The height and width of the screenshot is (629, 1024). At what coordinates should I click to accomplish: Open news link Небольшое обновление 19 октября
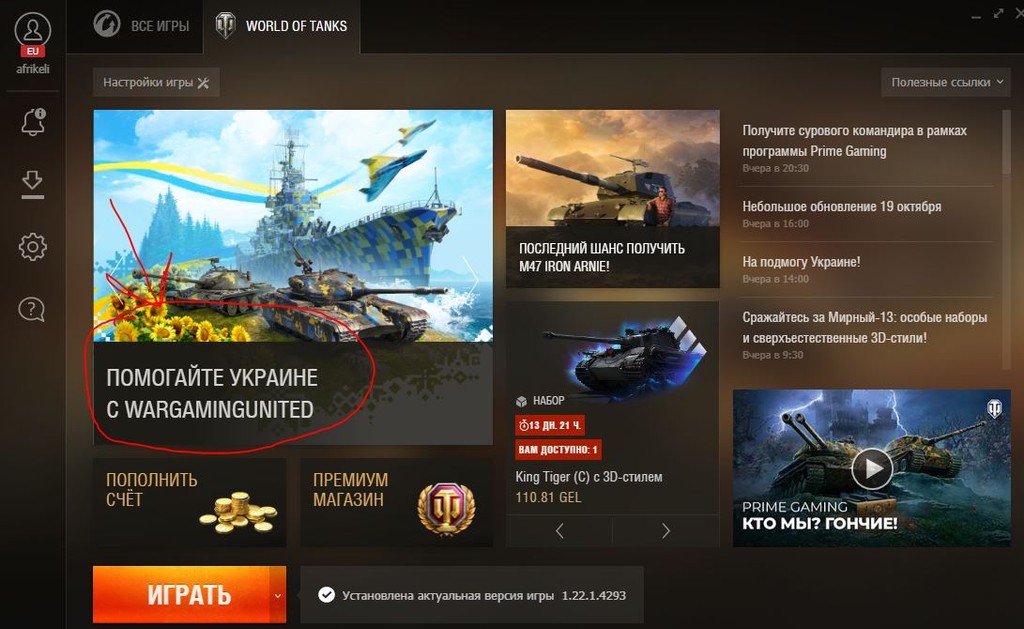pos(842,206)
